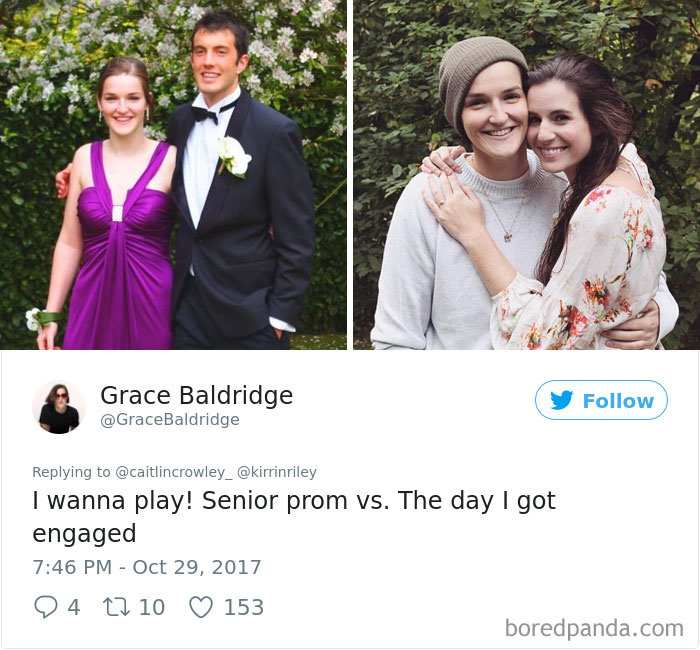Open the Grace Baldridge display name

(x=196, y=395)
